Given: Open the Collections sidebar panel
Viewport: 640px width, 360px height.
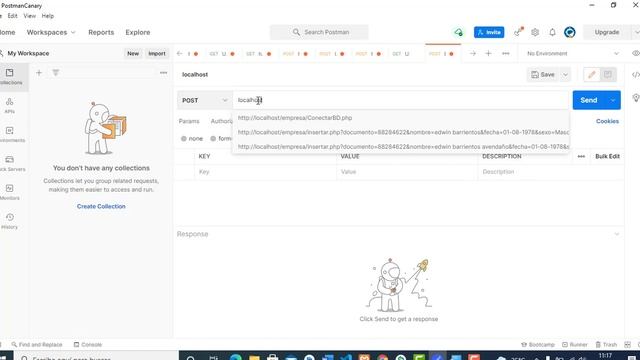Looking at the screenshot, I should (10, 77).
